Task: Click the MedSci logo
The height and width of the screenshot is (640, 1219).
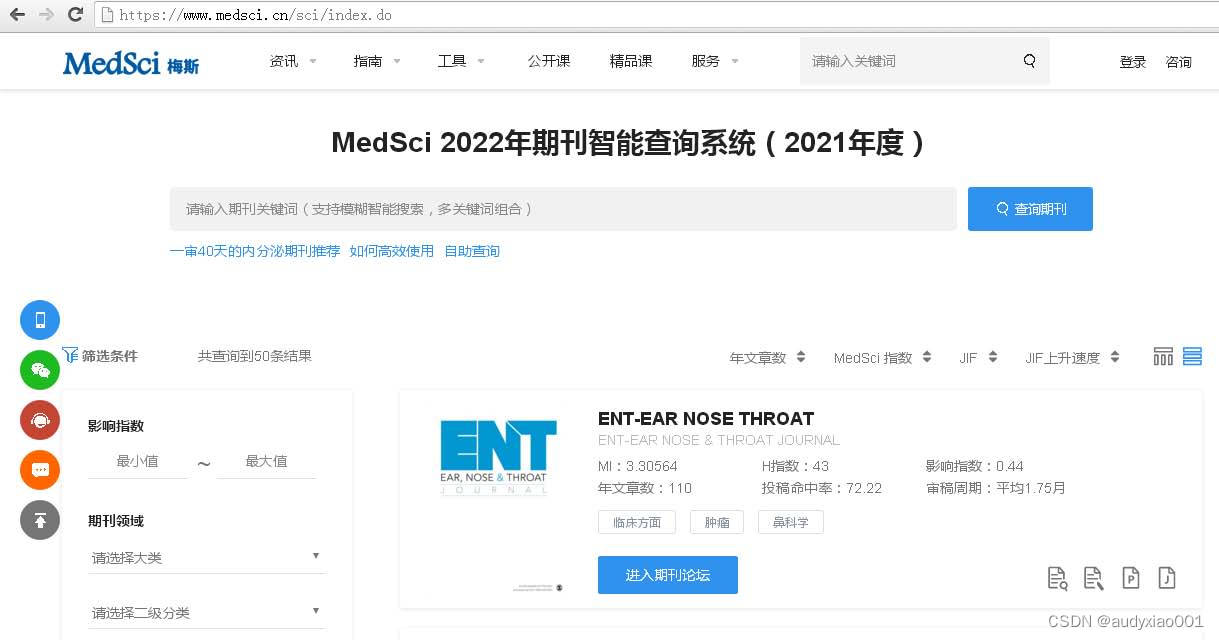Action: point(131,63)
